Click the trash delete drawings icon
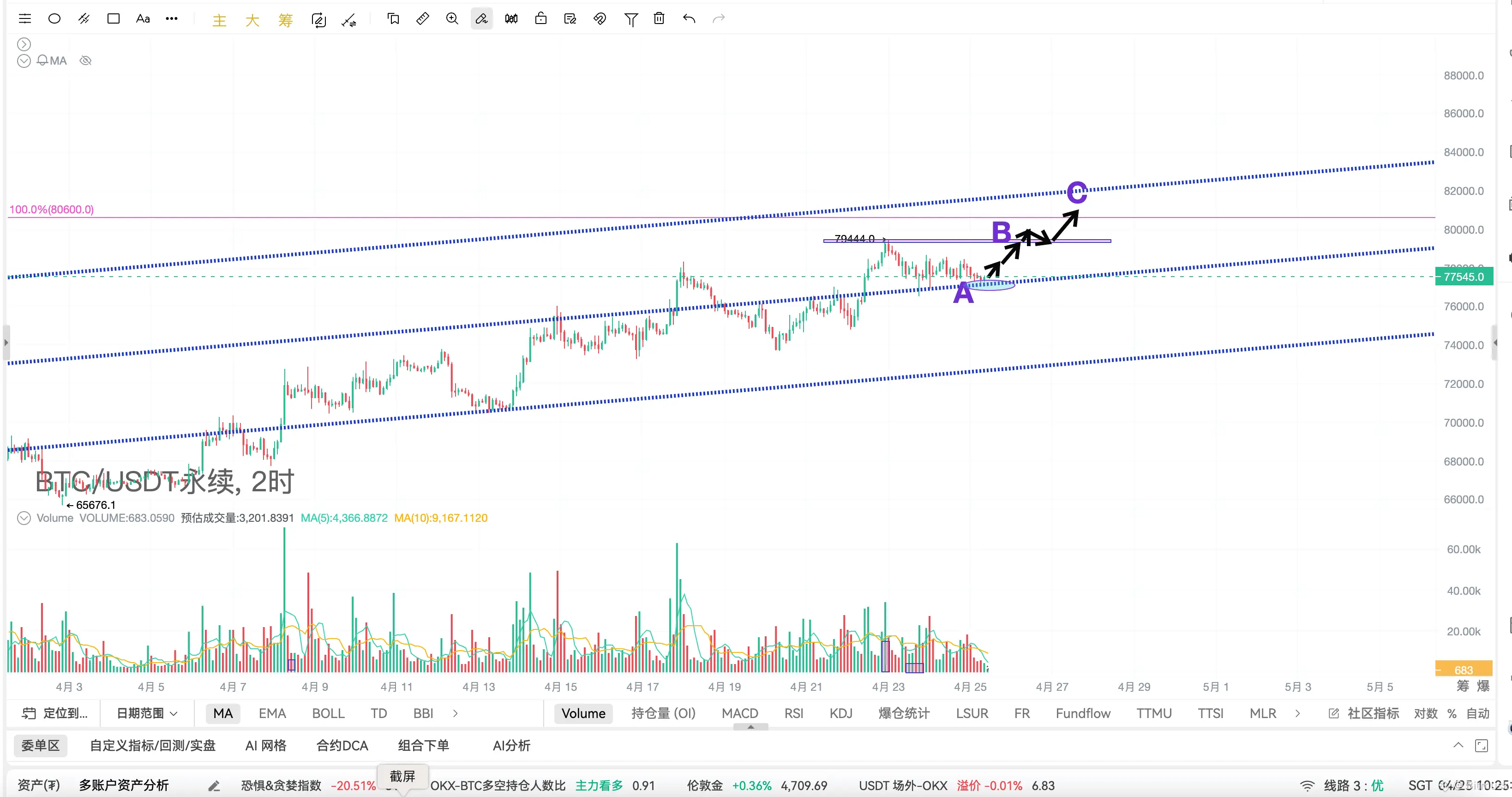Viewport: 1512px width, 797px height. click(659, 19)
